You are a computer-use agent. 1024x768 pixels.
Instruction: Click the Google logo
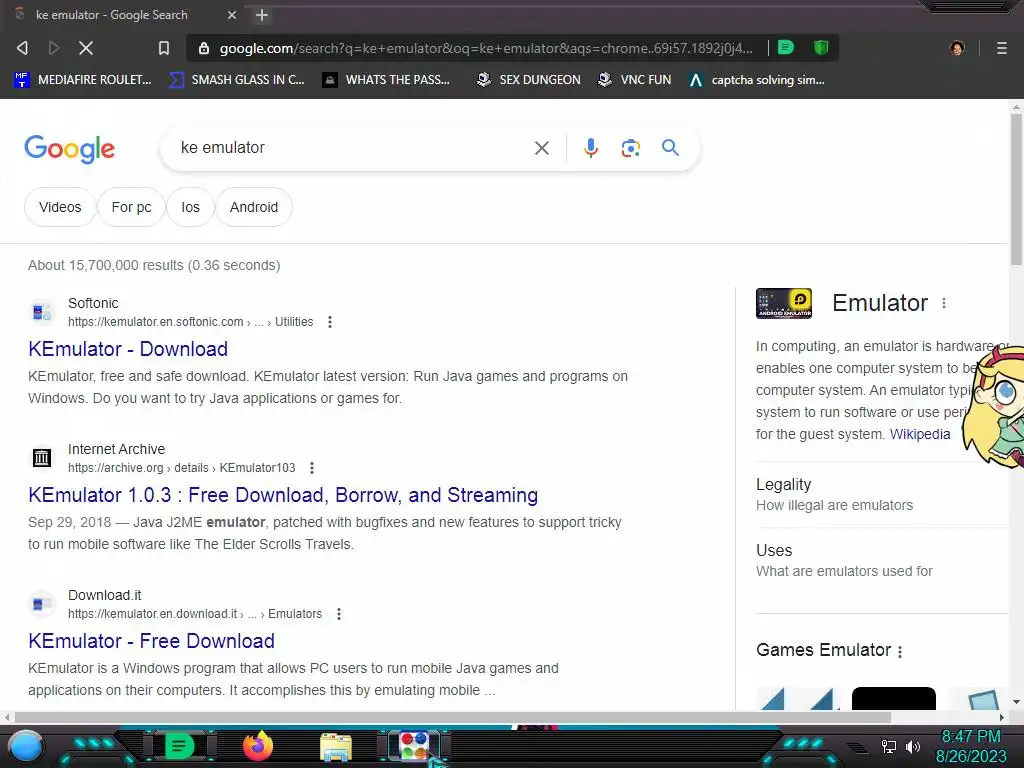coord(69,149)
